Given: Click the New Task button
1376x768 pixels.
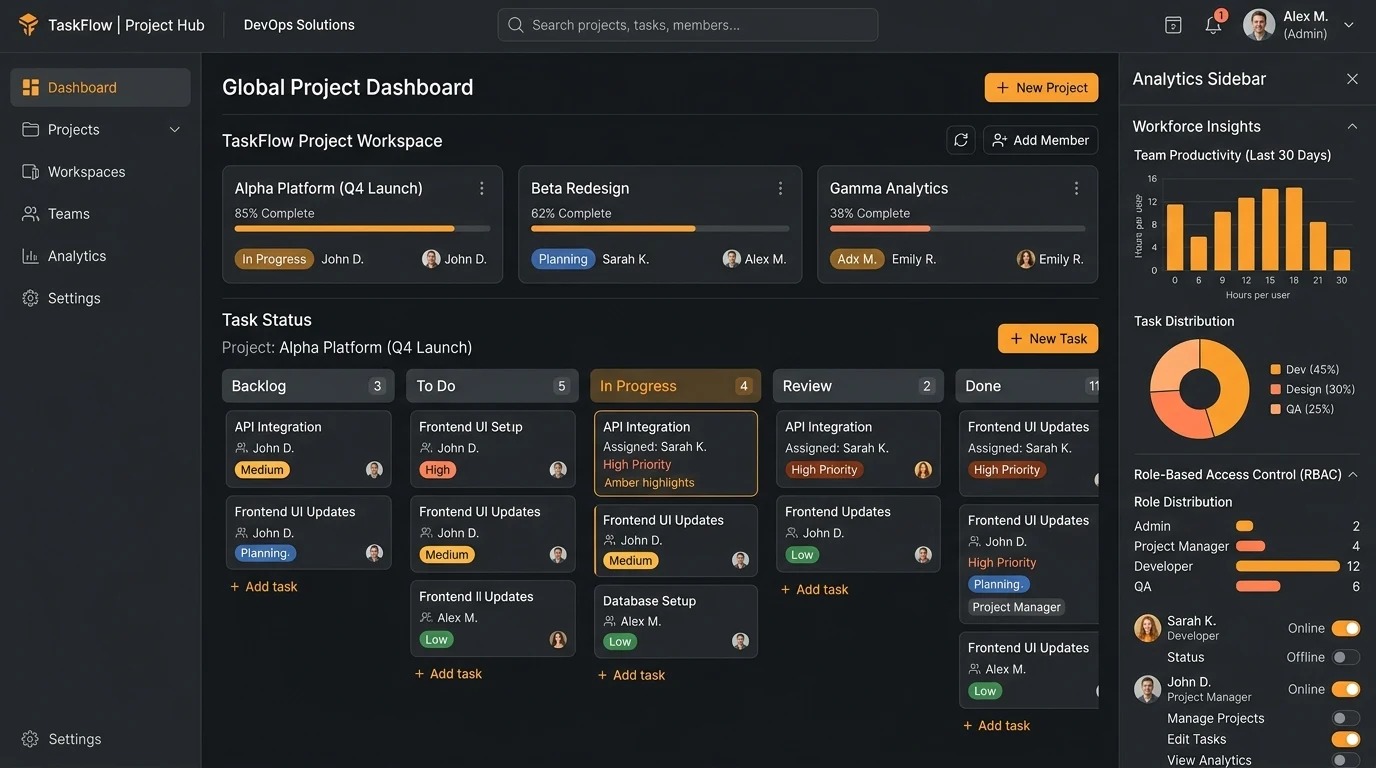Looking at the screenshot, I should [x=1048, y=339].
